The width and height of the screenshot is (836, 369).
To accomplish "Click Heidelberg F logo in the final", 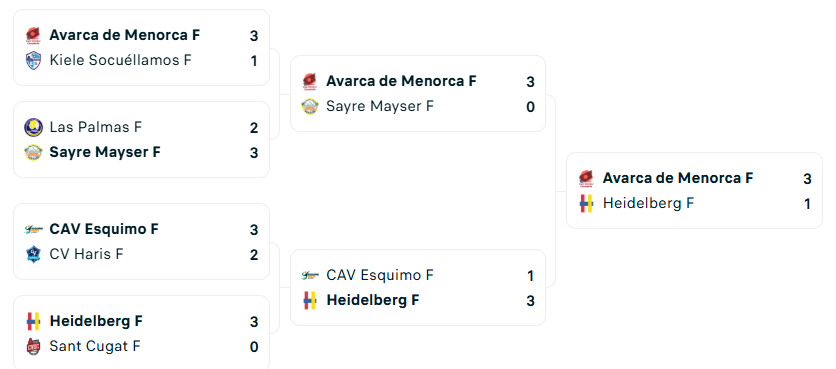I will pyautogui.click(x=586, y=204).
